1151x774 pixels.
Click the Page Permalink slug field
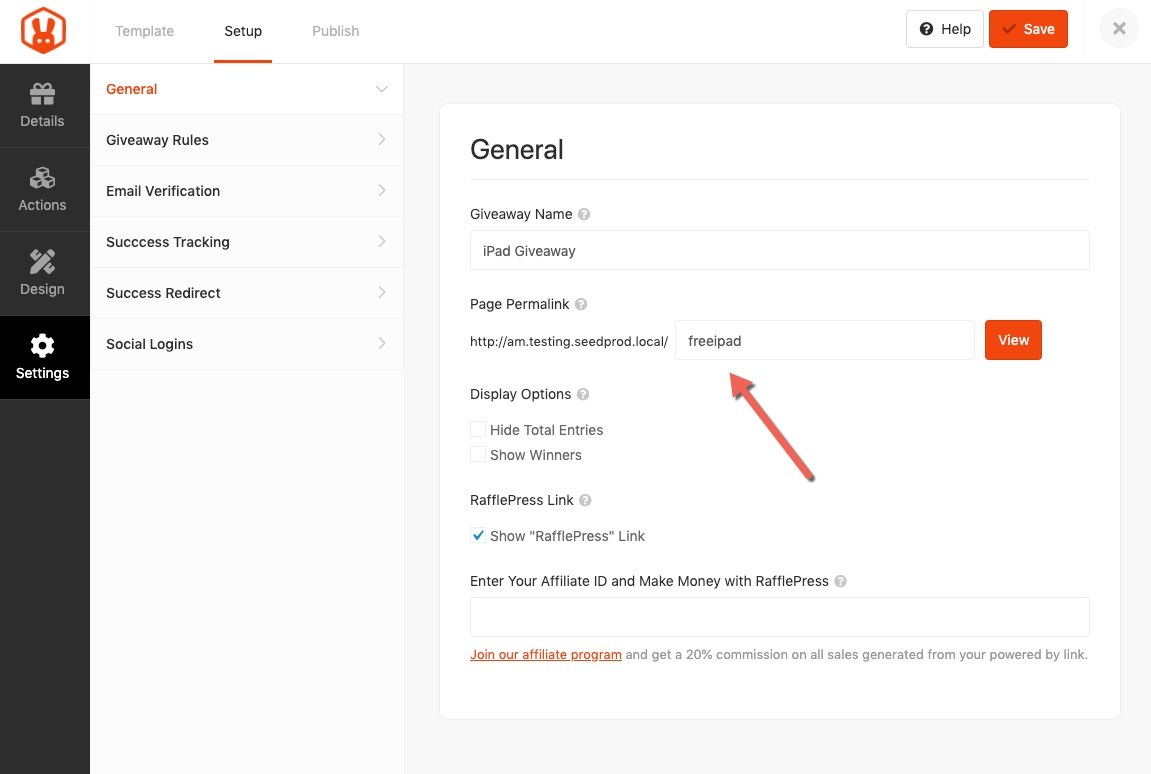824,340
